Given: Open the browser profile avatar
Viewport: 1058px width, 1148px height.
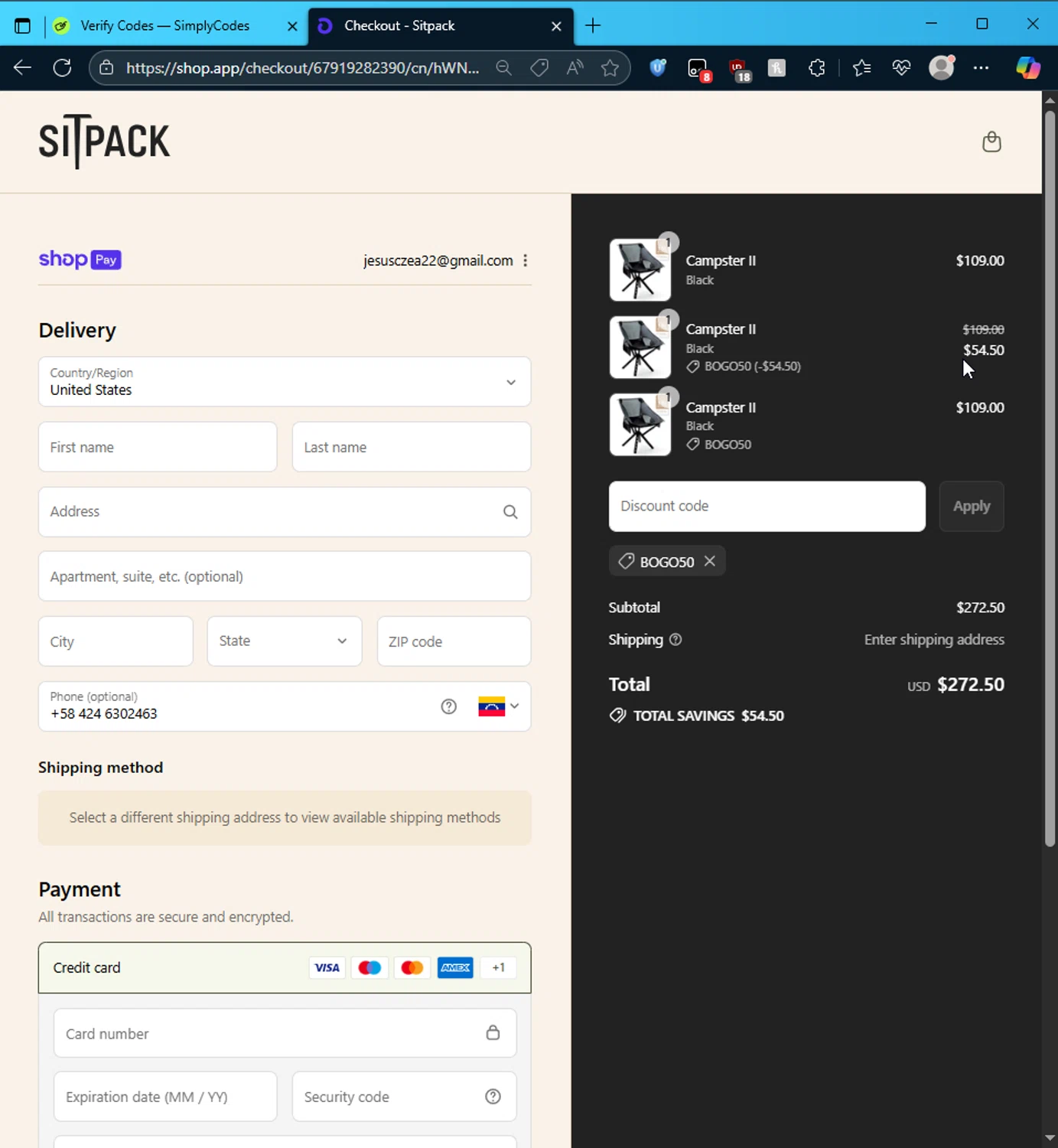Looking at the screenshot, I should (x=942, y=67).
